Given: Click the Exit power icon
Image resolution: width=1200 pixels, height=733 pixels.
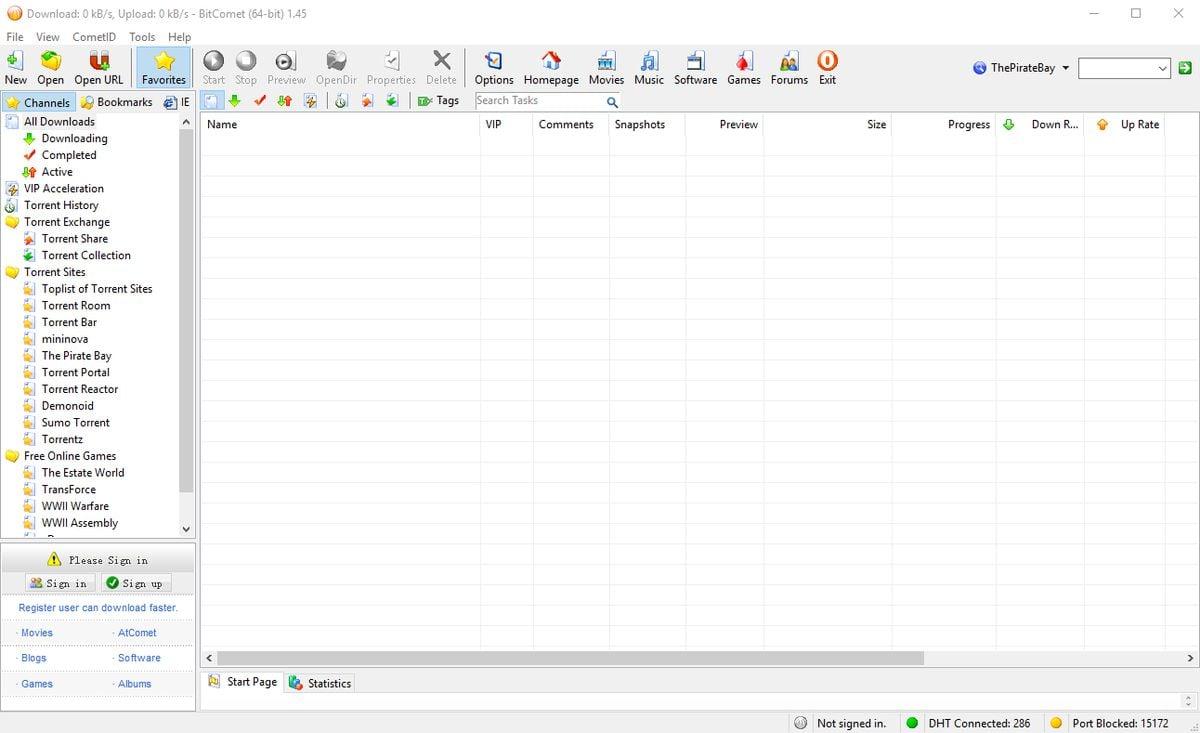Looking at the screenshot, I should (827, 68).
